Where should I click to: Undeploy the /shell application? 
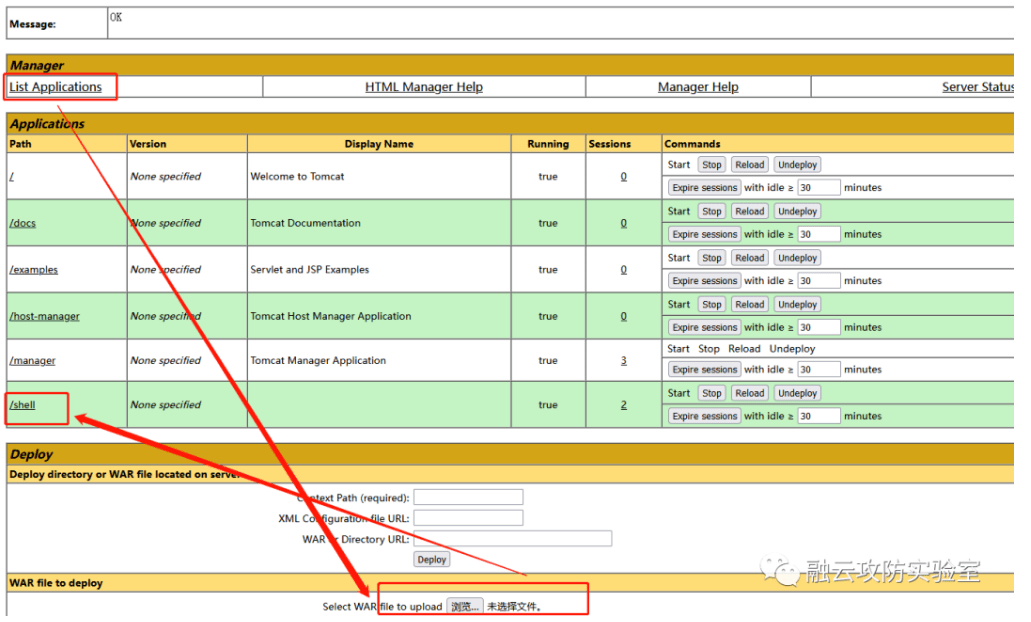(x=797, y=394)
